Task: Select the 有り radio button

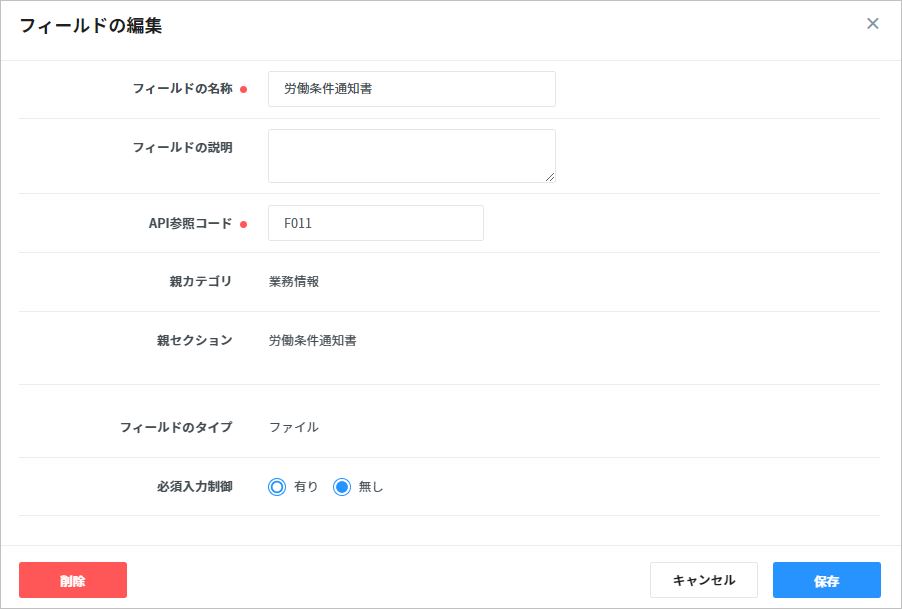Action: tap(277, 487)
